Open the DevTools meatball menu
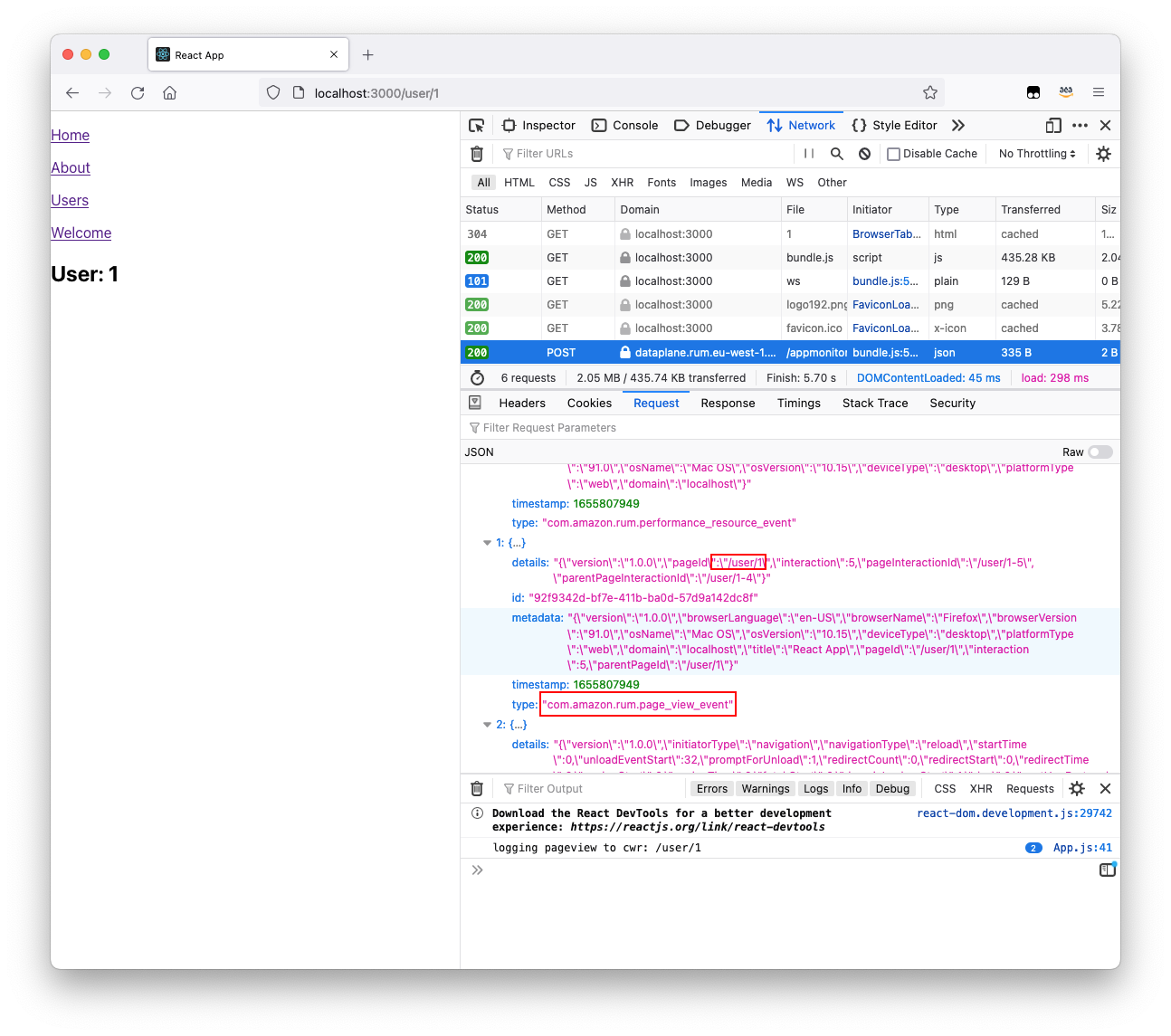 pos(1080,125)
